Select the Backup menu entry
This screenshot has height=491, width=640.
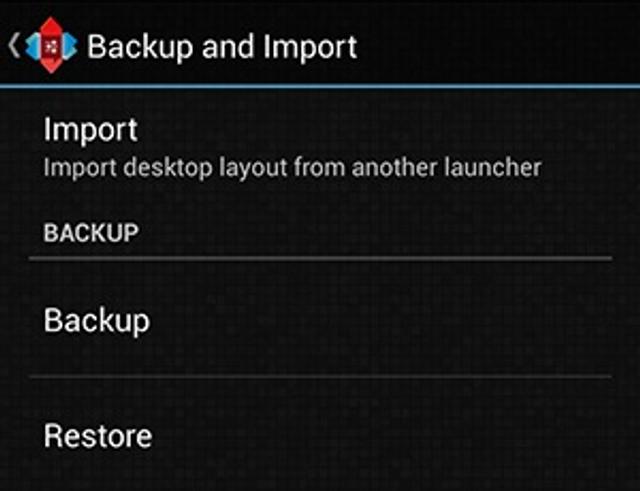click(x=97, y=320)
